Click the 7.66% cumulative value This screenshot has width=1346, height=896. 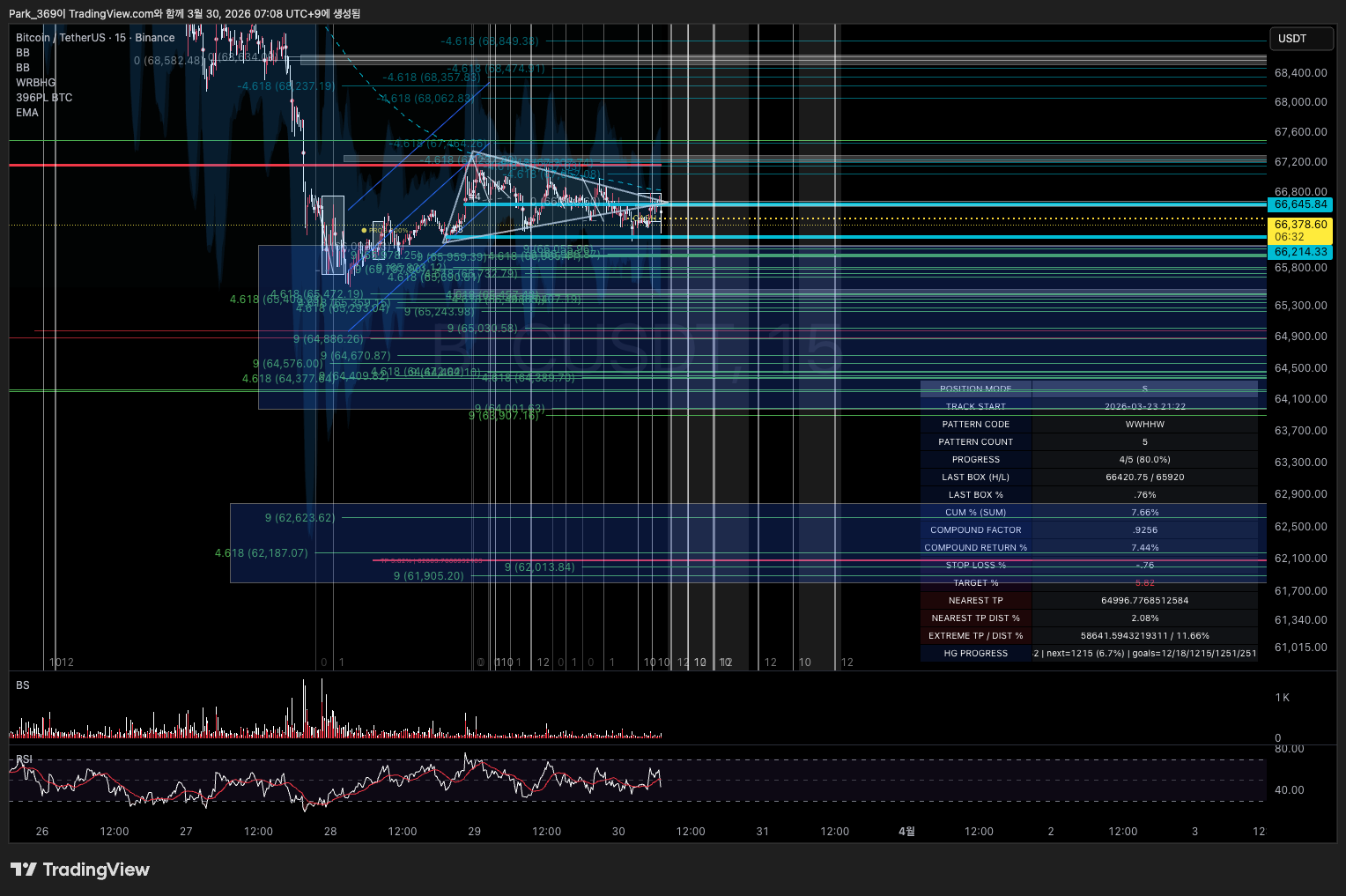tap(1145, 513)
